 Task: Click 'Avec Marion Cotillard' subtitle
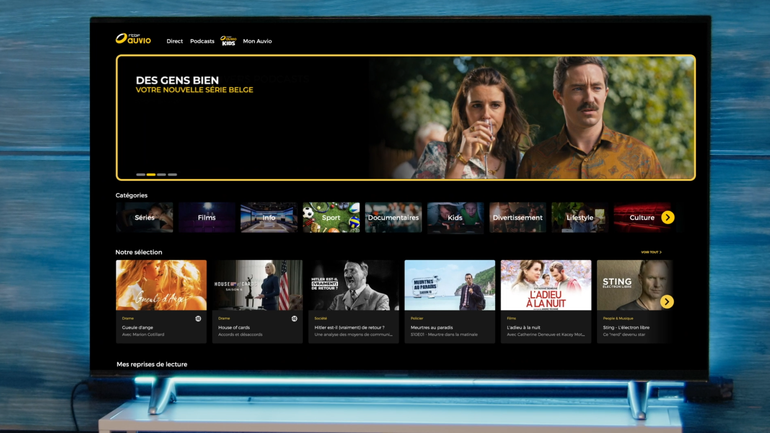[x=143, y=335]
